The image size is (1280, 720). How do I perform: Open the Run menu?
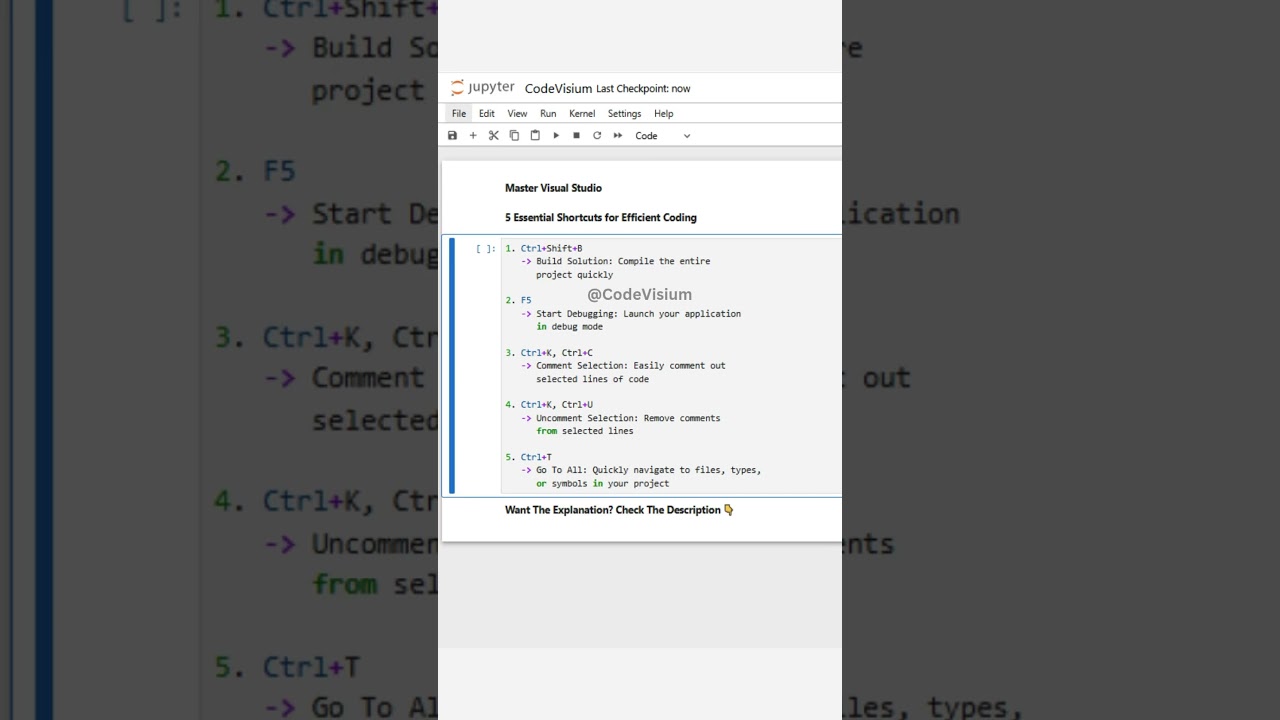[548, 114]
